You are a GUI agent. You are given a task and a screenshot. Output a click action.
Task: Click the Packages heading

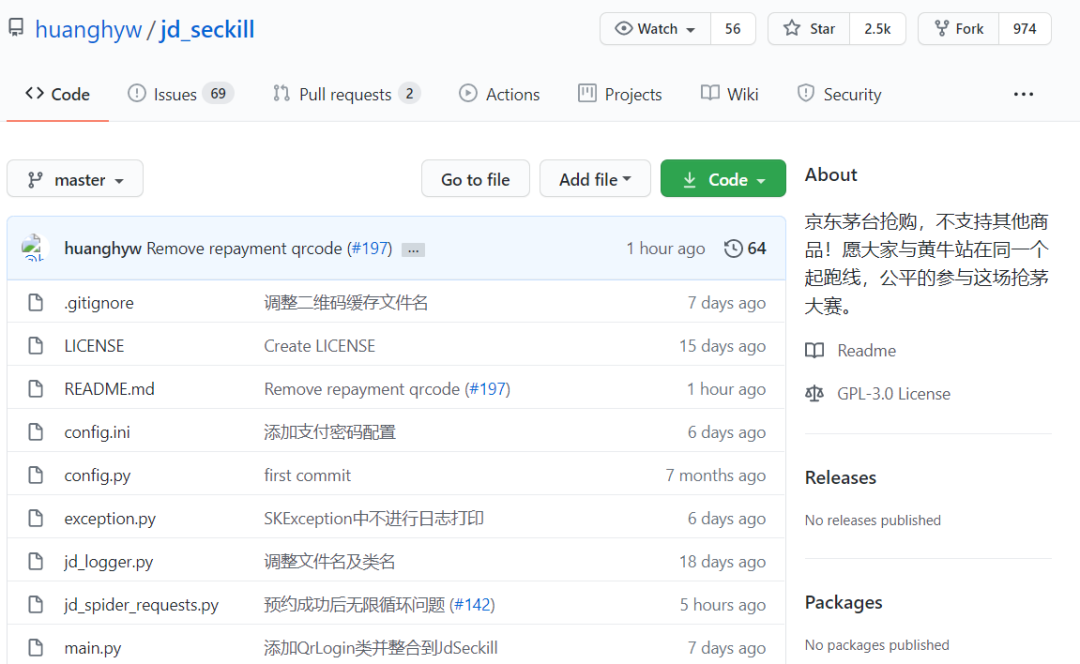[x=843, y=603]
